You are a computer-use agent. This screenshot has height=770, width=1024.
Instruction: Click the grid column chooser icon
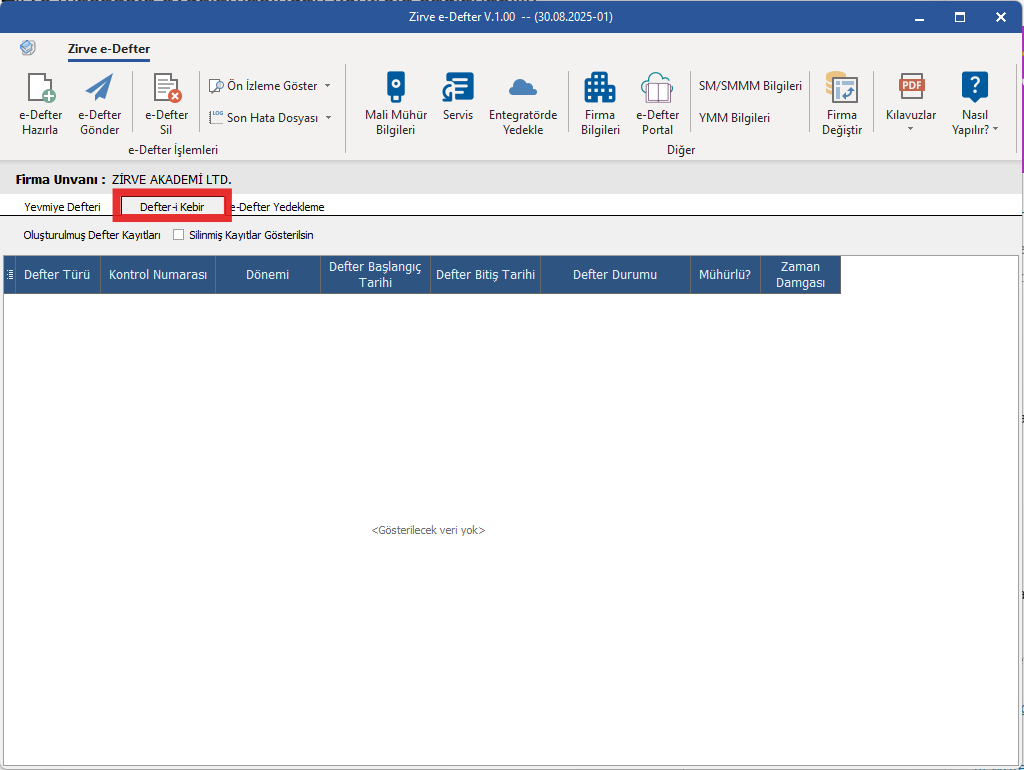click(10, 275)
